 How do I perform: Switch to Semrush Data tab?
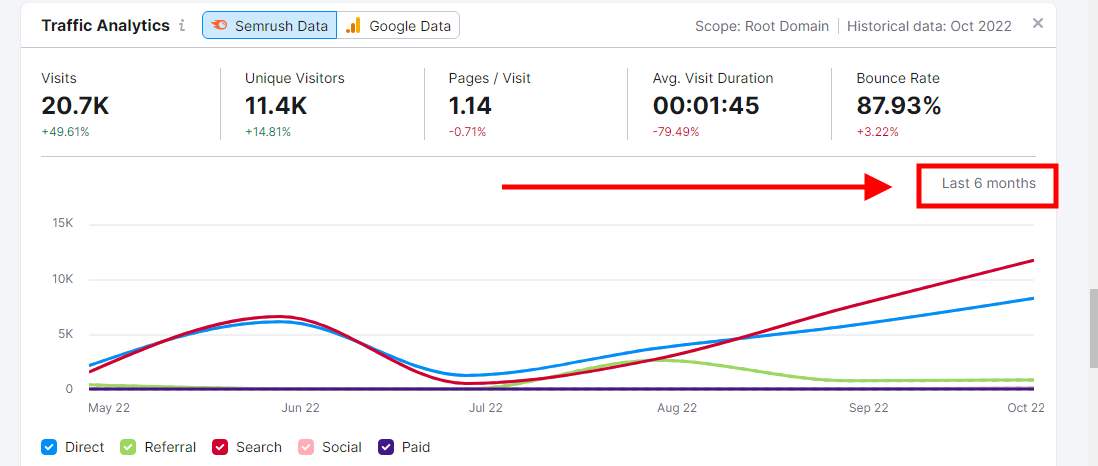click(x=269, y=26)
